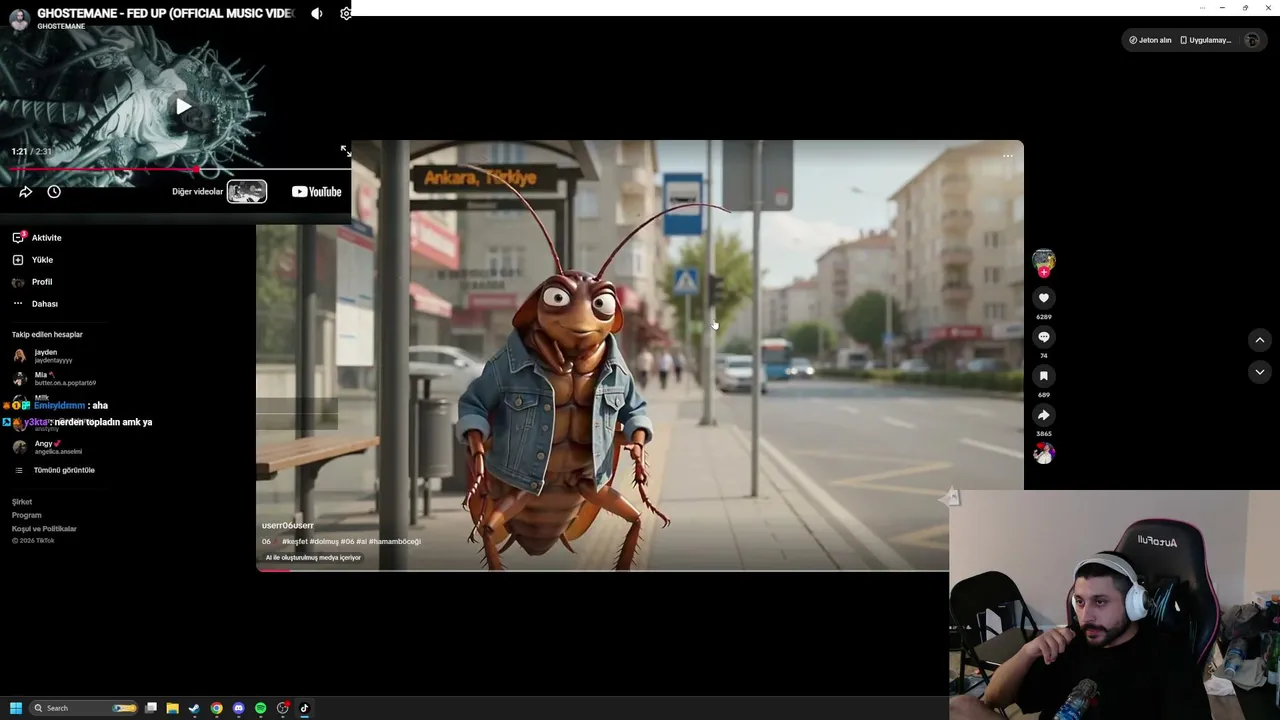
Task: Open Google Chrome from taskbar
Action: [216, 708]
